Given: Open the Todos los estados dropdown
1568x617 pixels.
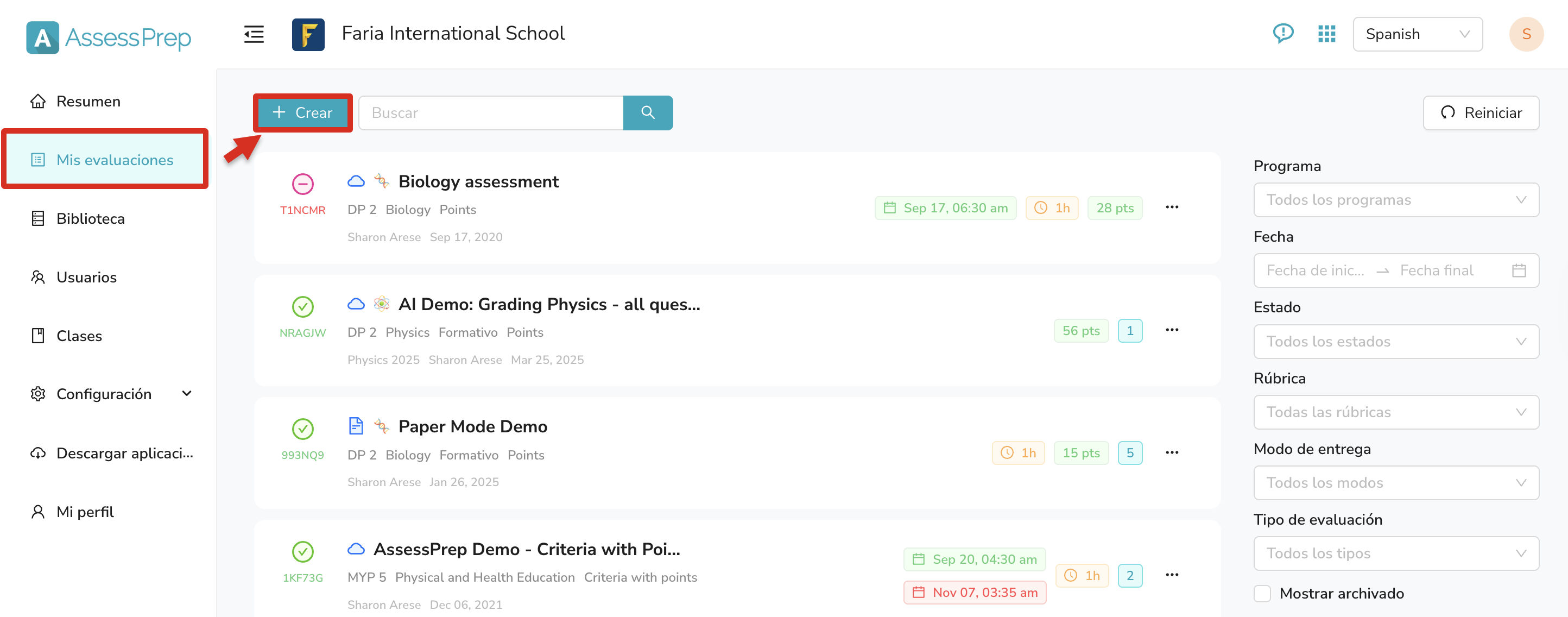Looking at the screenshot, I should pyautogui.click(x=1396, y=342).
